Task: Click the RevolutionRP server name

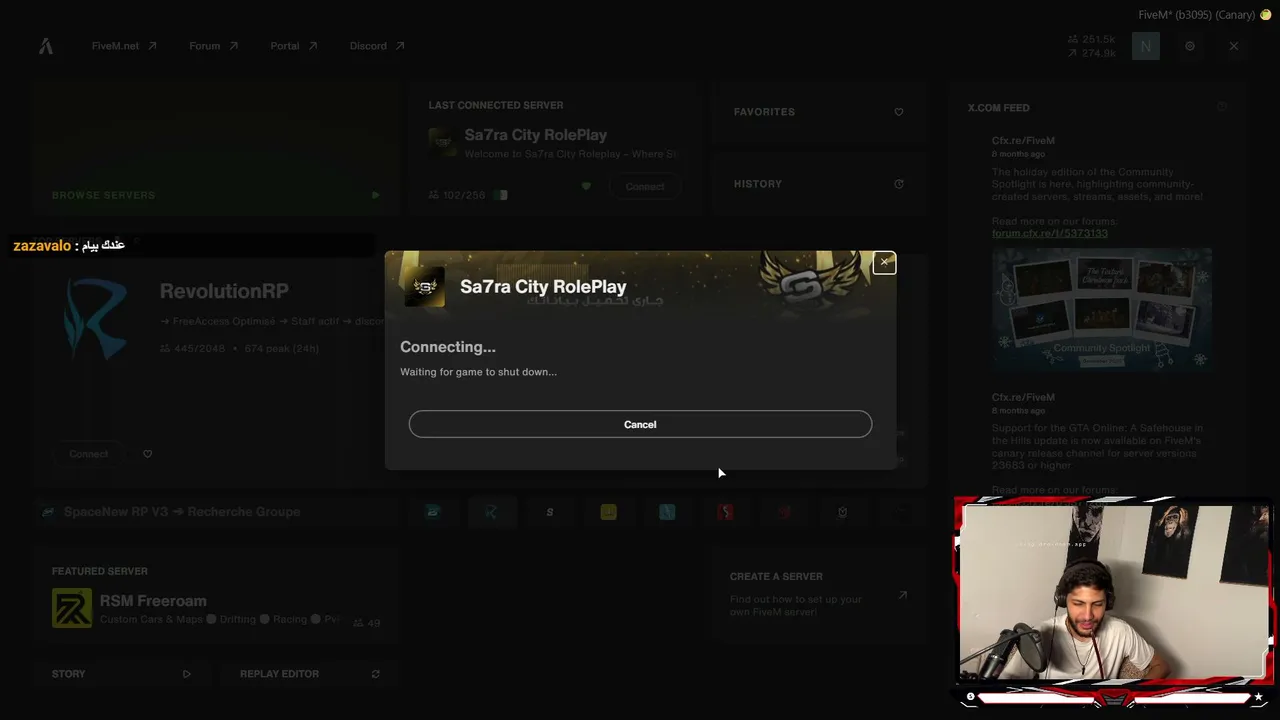Action: pyautogui.click(x=224, y=291)
